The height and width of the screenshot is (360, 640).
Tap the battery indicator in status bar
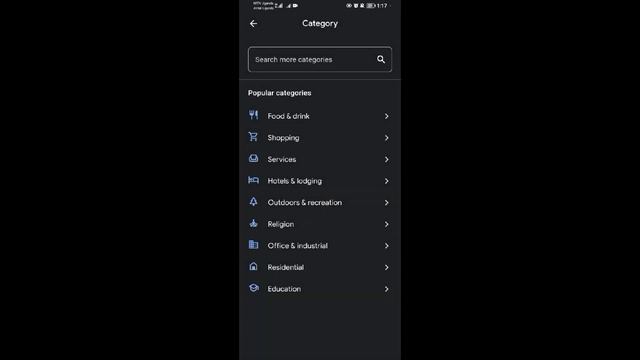[x=370, y=6]
